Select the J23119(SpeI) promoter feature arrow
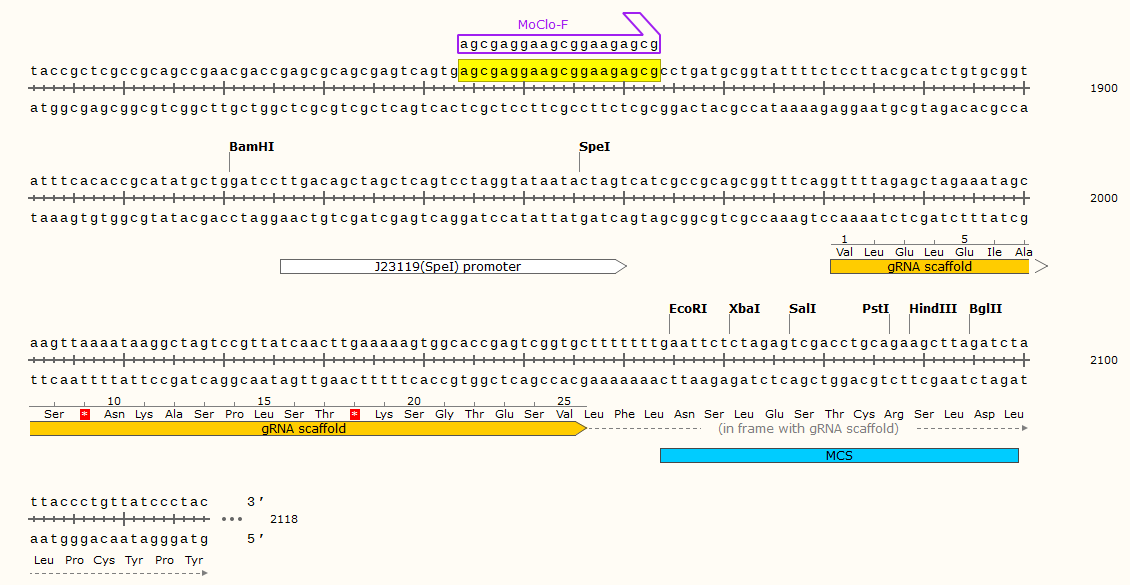This screenshot has width=1130, height=585. coord(452,267)
